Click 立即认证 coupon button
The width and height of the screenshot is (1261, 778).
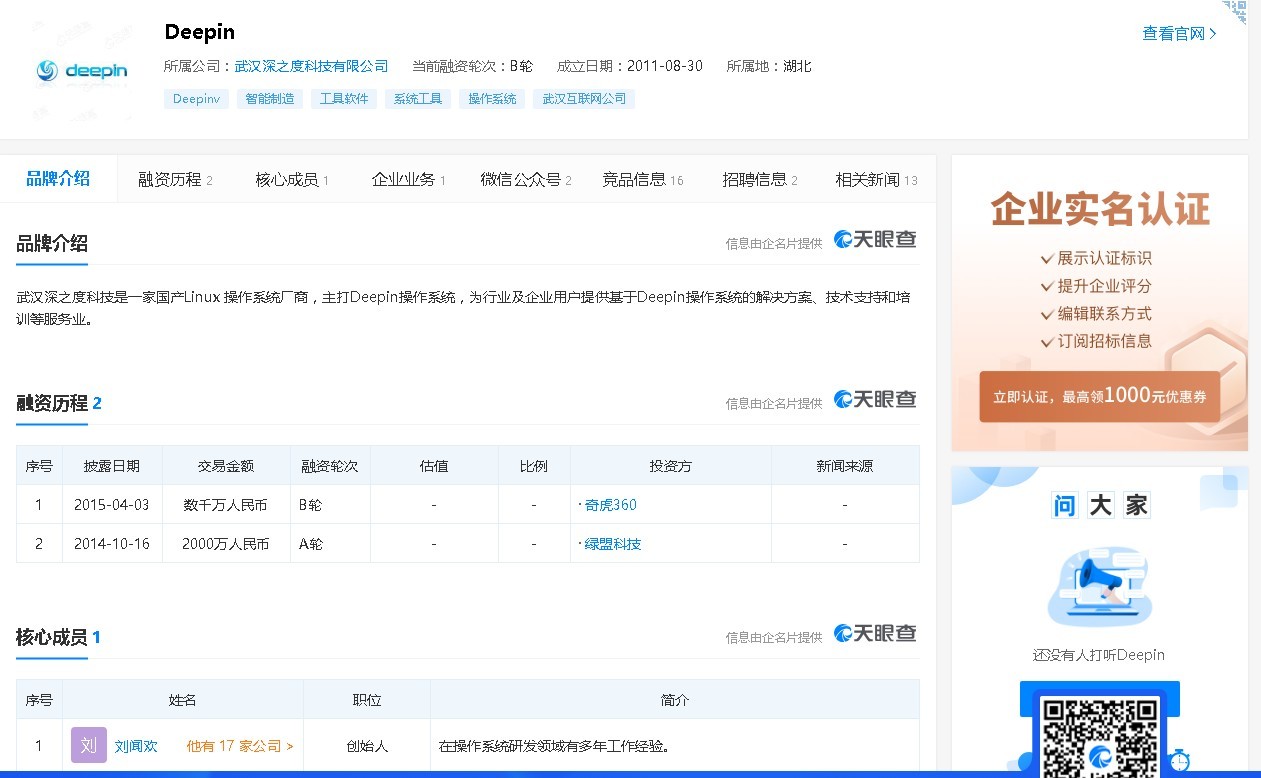tap(1099, 396)
